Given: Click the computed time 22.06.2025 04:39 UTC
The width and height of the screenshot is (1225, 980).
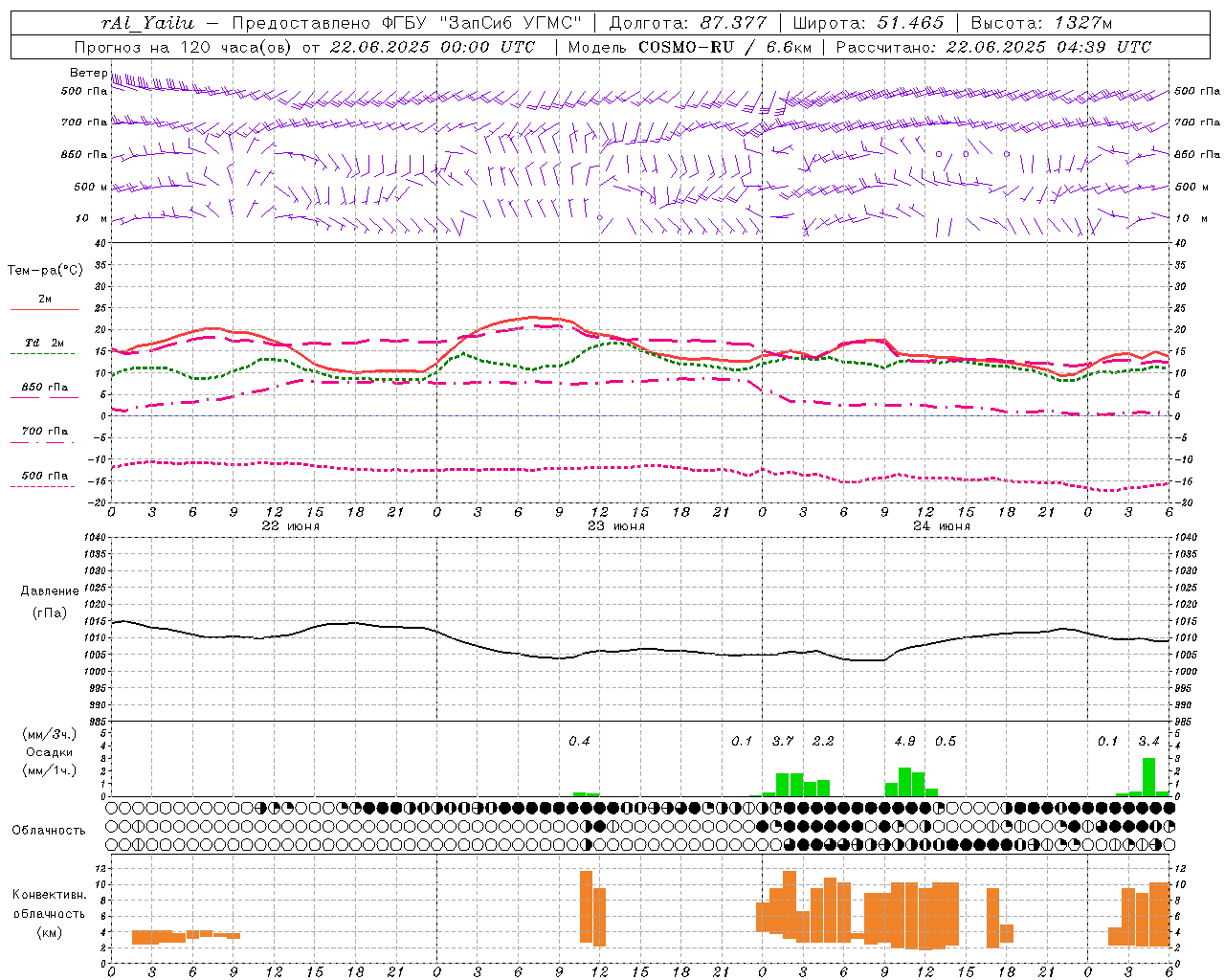Looking at the screenshot, I should pos(1048,47).
